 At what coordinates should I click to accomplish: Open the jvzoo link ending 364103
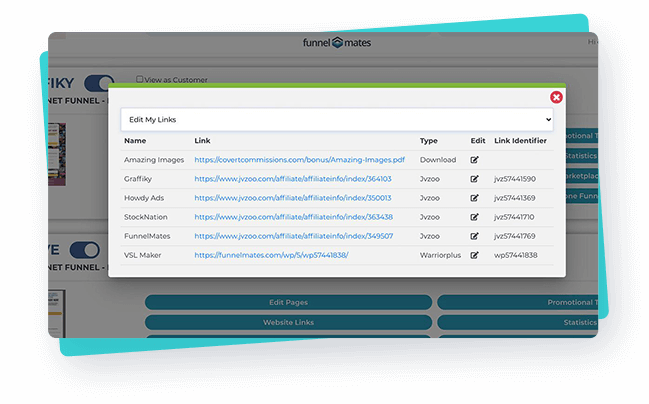click(293, 179)
